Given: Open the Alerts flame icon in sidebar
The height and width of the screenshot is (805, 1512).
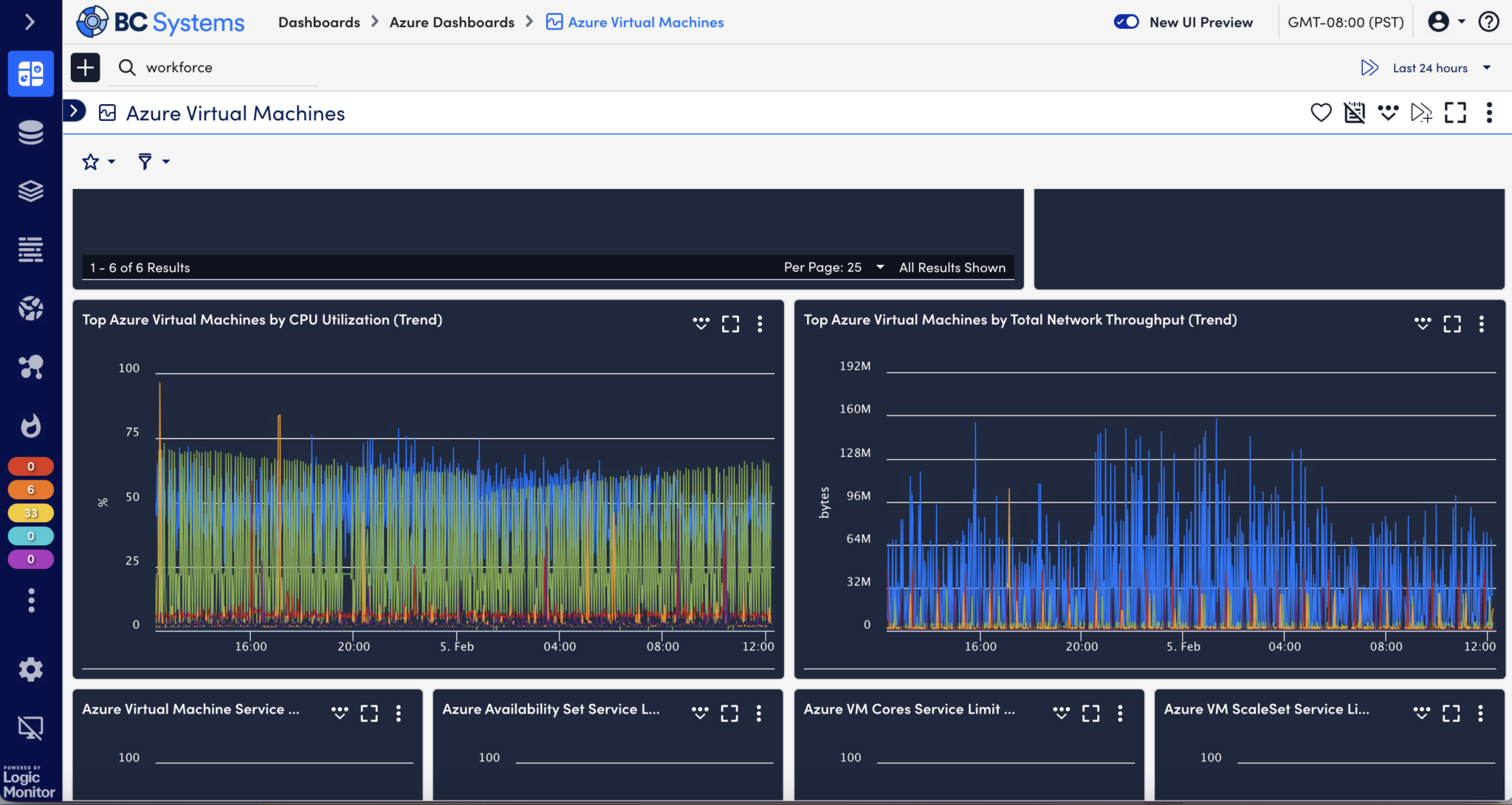Looking at the screenshot, I should click(30, 426).
